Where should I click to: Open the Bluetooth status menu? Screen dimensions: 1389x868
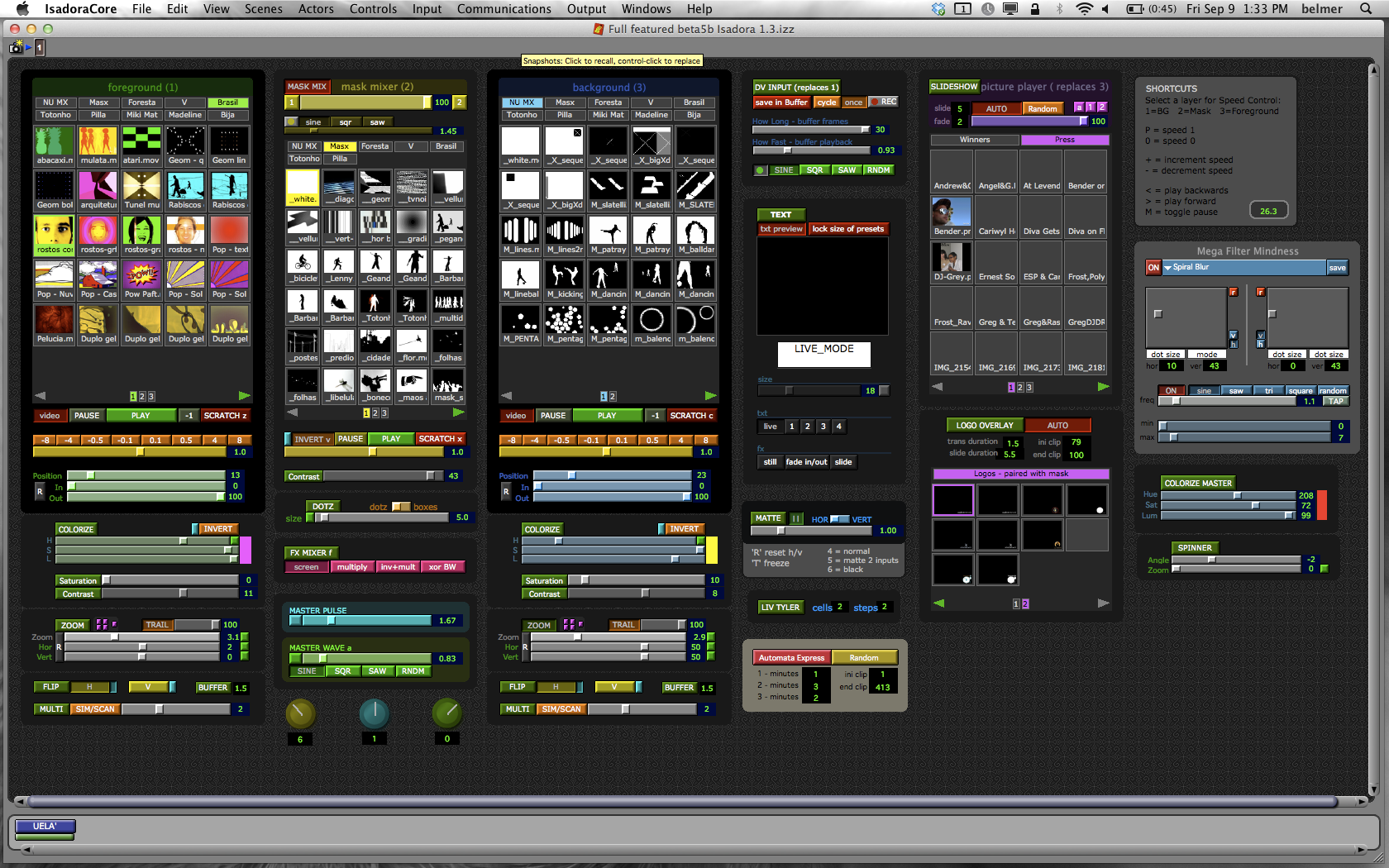pos(1059,9)
